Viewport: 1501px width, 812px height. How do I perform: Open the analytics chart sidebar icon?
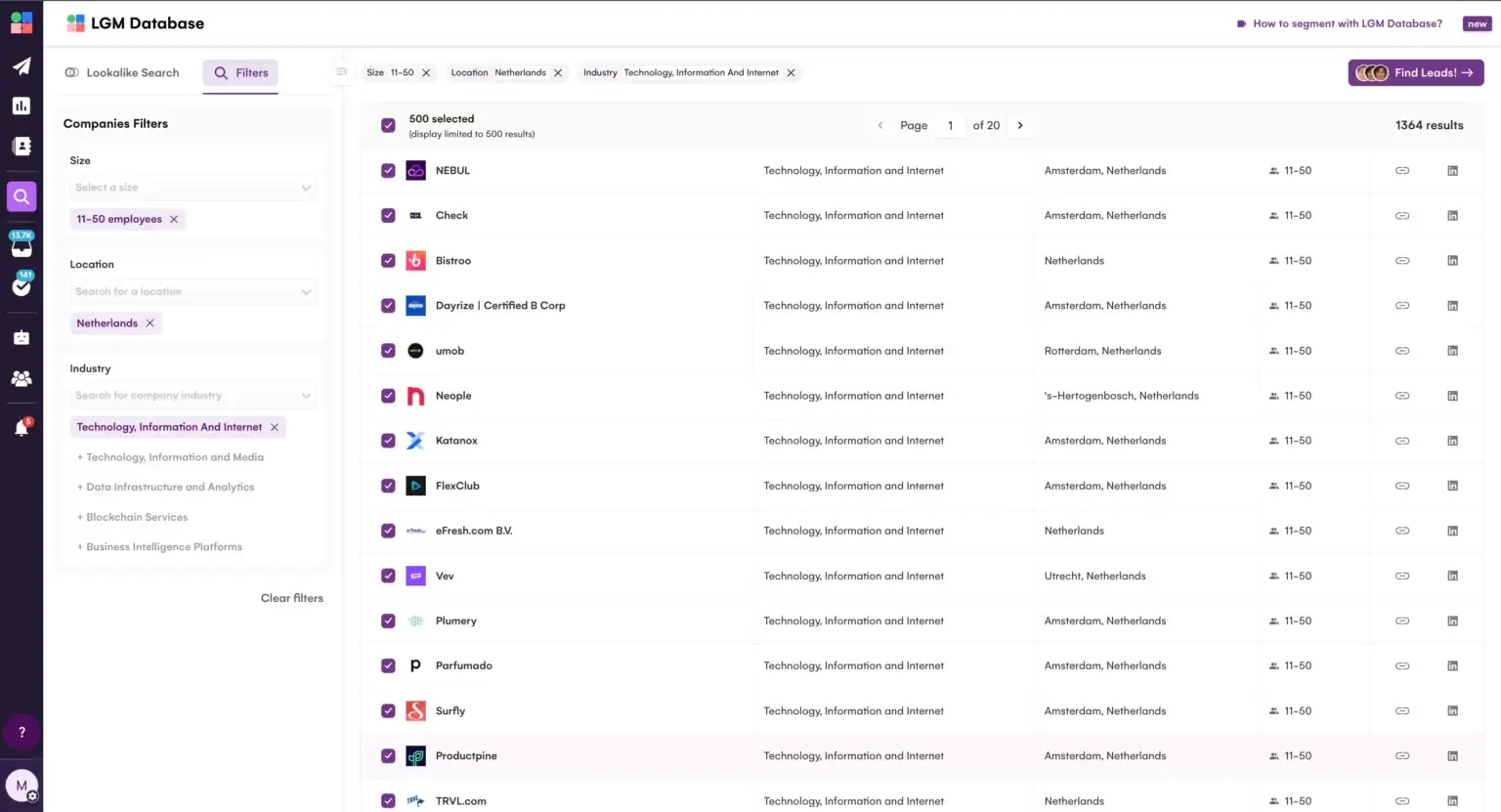coord(21,106)
